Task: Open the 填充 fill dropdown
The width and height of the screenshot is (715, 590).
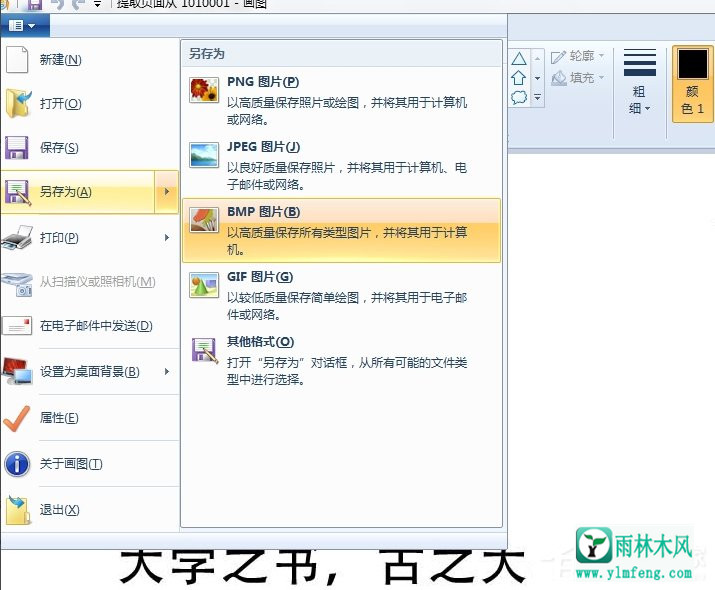Action: click(x=577, y=78)
